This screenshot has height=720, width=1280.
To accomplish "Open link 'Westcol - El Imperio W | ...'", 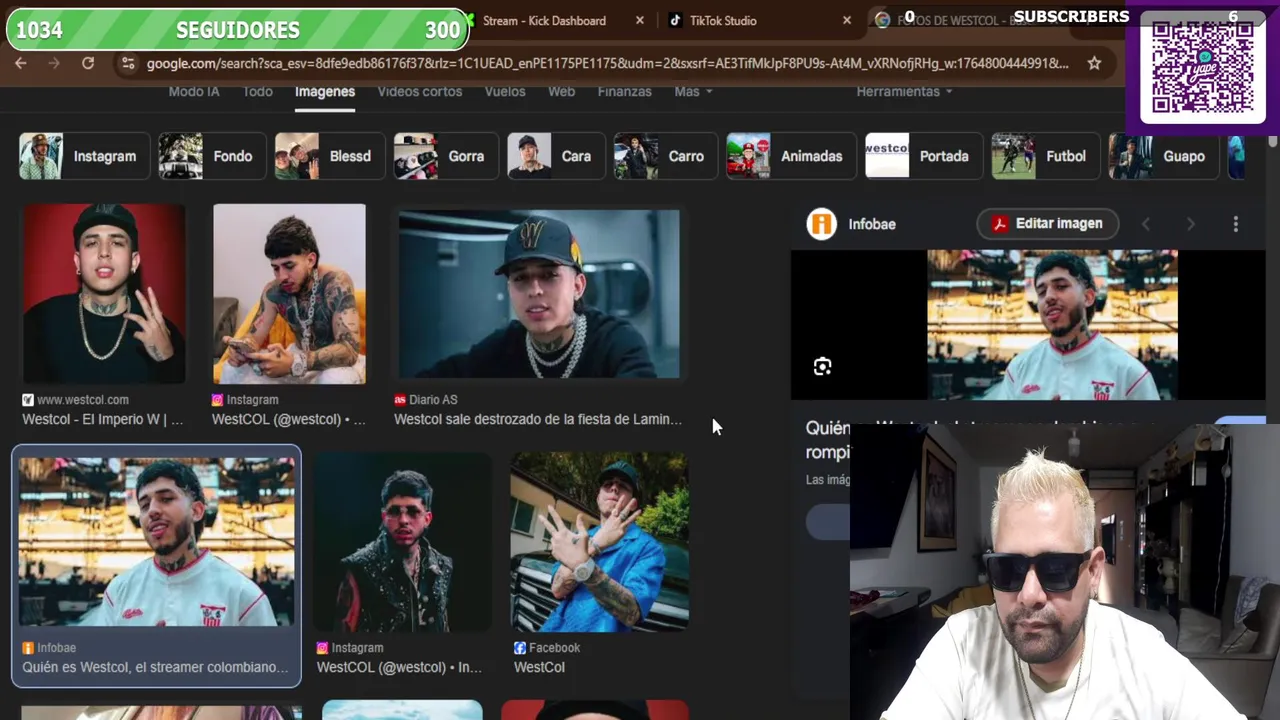I will [103, 419].
